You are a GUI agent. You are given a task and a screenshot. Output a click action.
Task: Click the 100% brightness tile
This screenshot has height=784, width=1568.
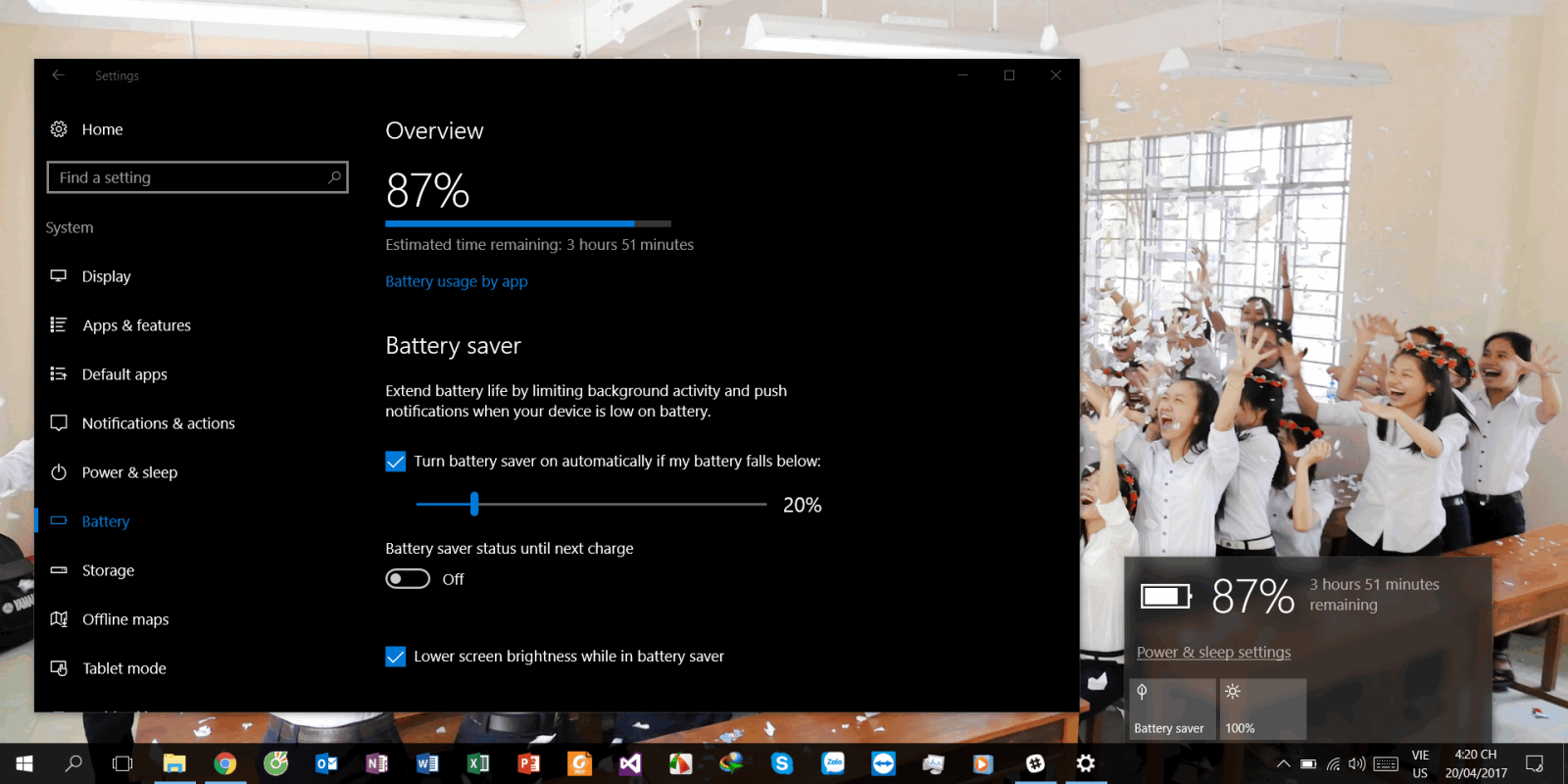click(1263, 710)
